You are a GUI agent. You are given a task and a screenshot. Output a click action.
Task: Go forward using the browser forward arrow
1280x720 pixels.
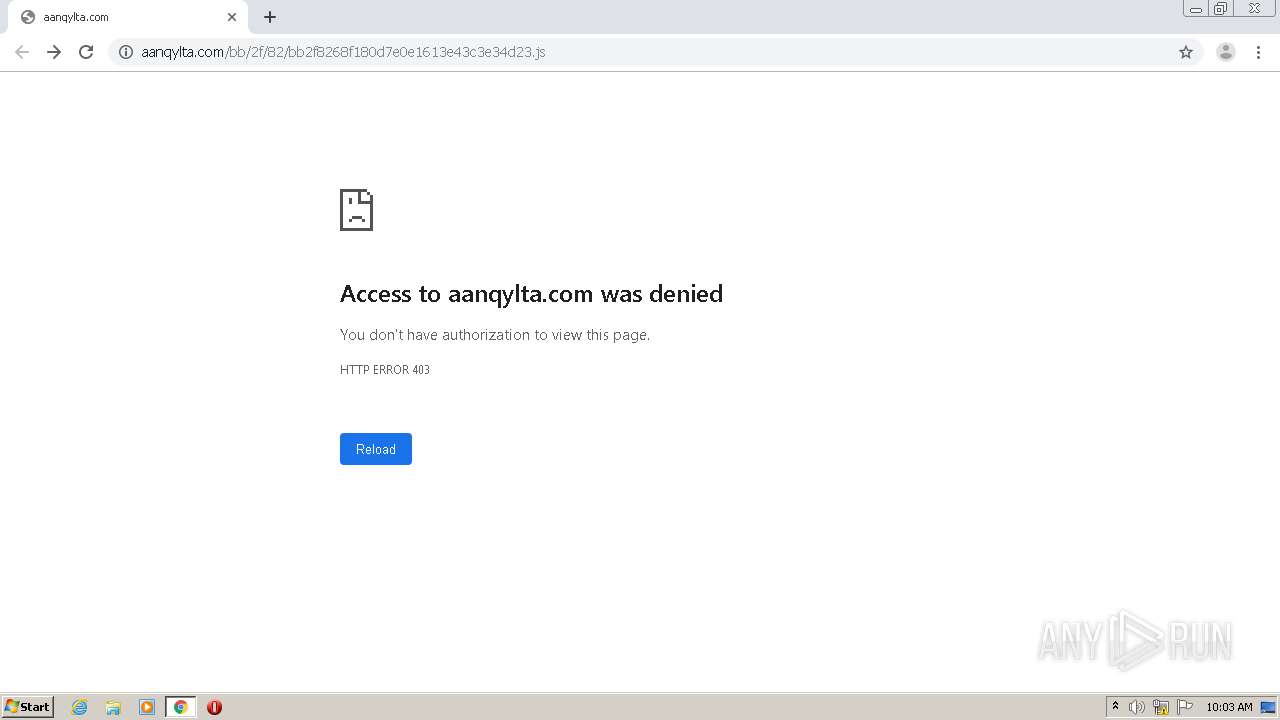pos(54,52)
